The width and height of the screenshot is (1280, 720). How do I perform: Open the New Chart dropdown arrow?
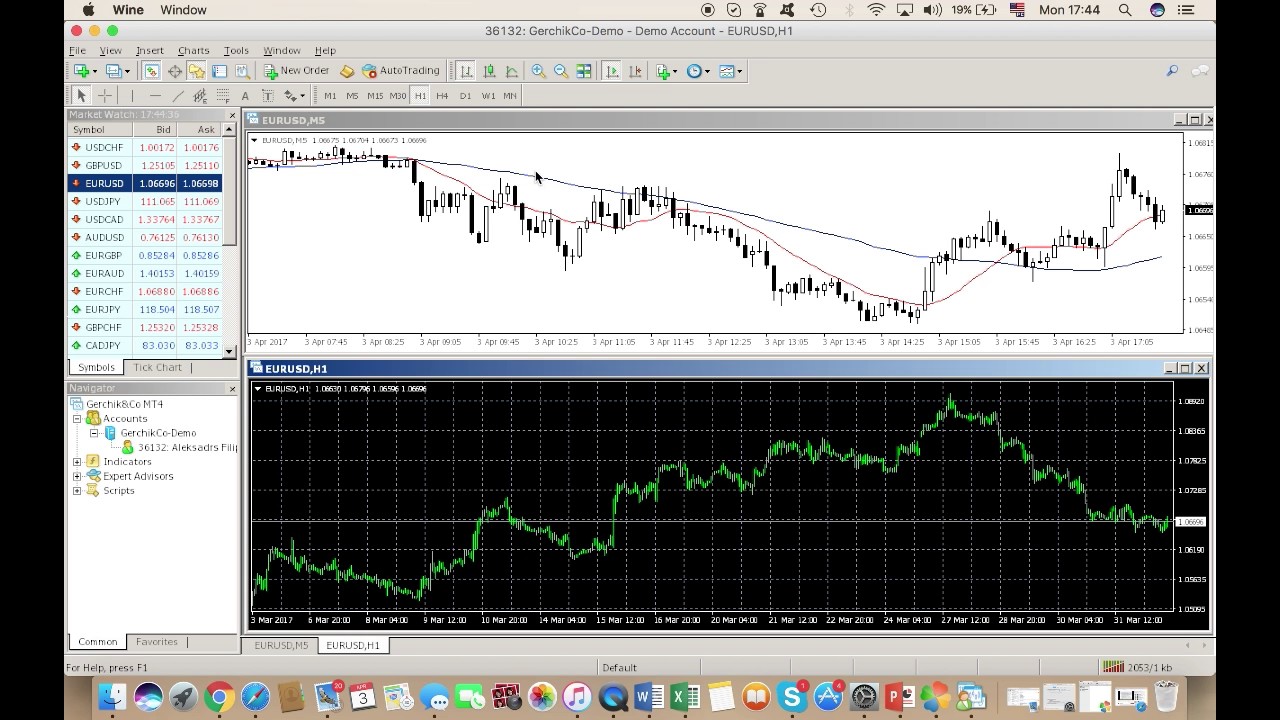(95, 71)
